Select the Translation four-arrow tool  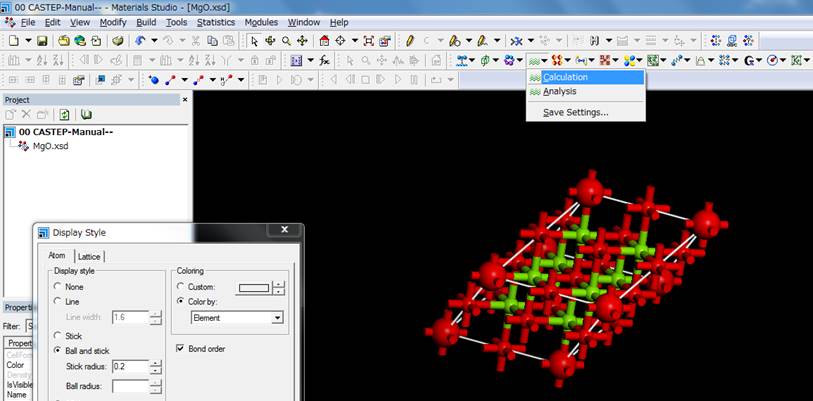tap(302, 40)
